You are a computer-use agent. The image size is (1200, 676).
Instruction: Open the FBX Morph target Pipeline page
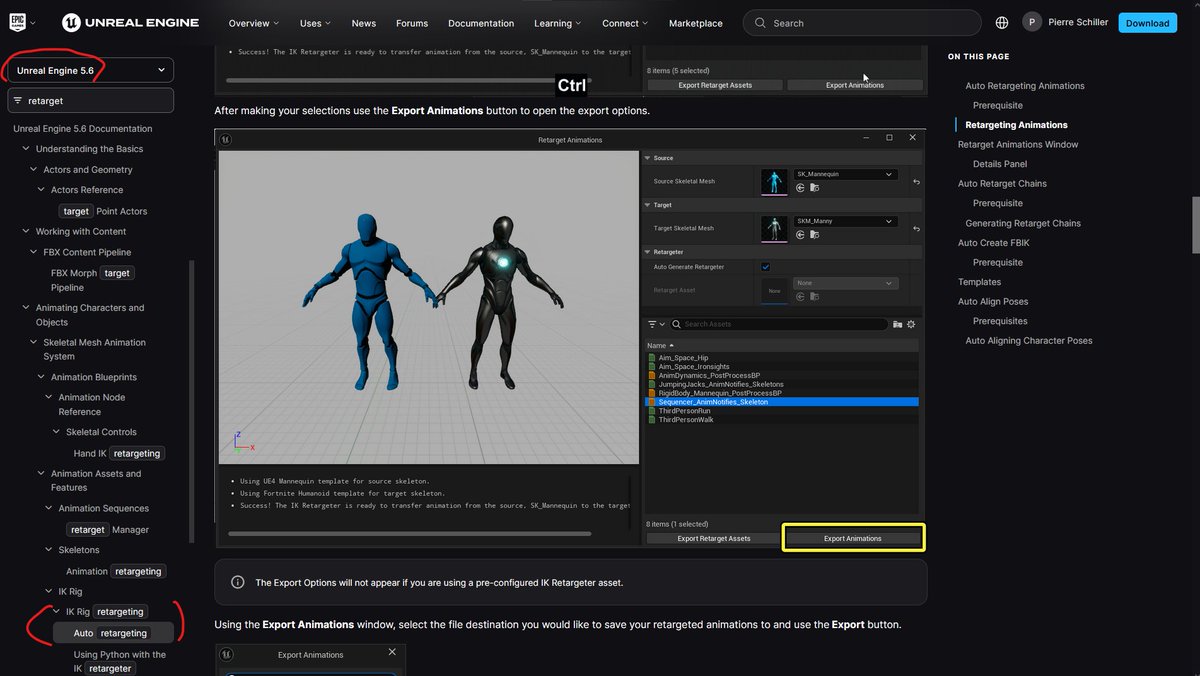pos(92,280)
